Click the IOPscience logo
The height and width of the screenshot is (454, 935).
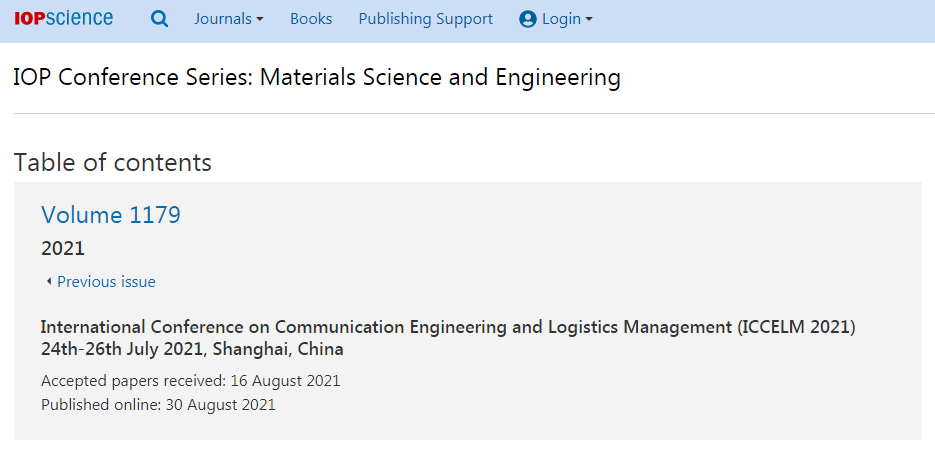pos(63,18)
